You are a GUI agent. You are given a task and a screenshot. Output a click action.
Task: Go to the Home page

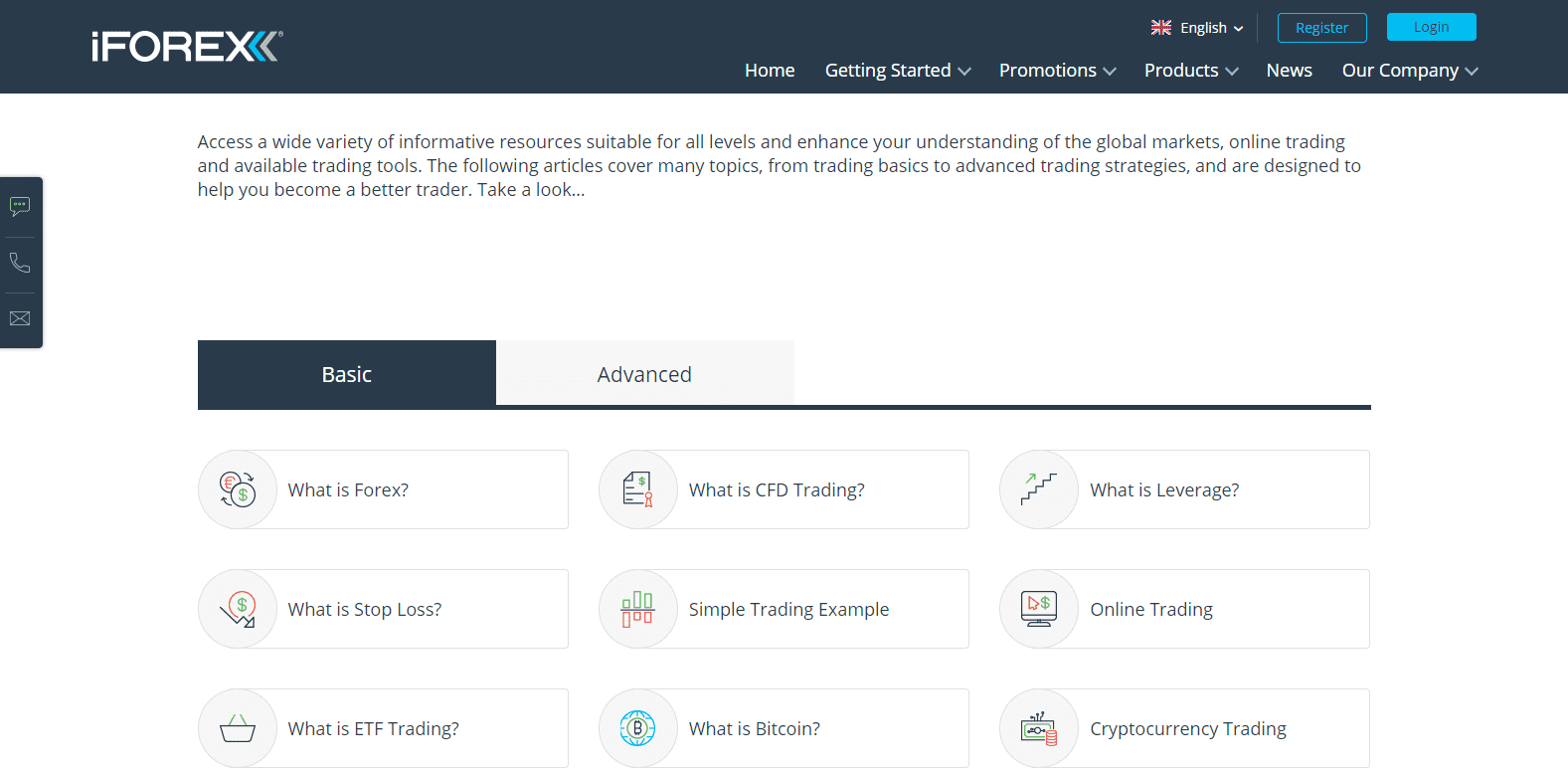[770, 71]
